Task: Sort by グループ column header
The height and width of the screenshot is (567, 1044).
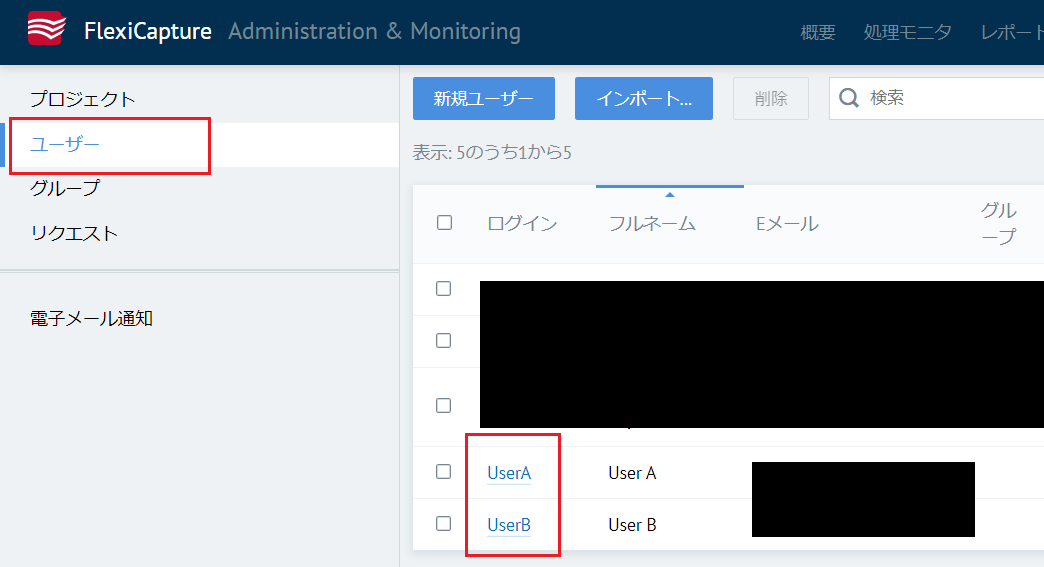Action: [x=999, y=224]
